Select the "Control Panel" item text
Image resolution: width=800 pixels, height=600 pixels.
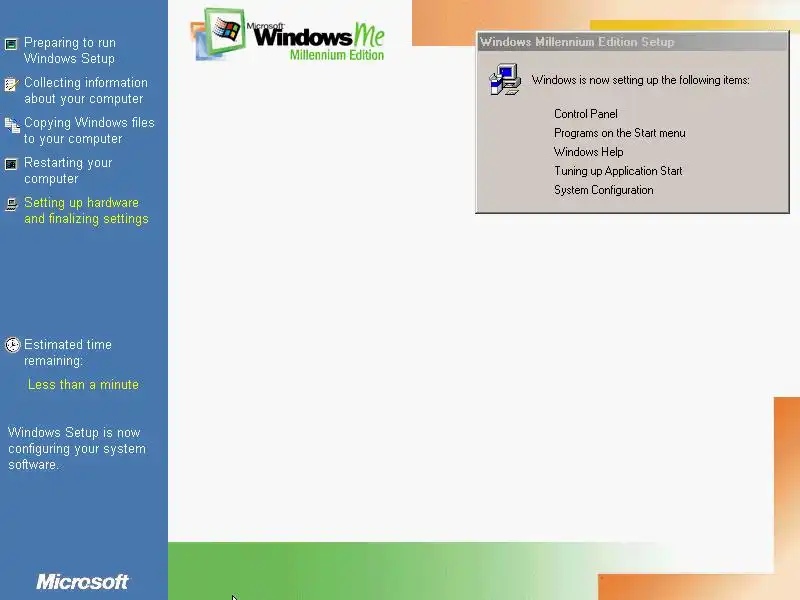pyautogui.click(x=586, y=114)
